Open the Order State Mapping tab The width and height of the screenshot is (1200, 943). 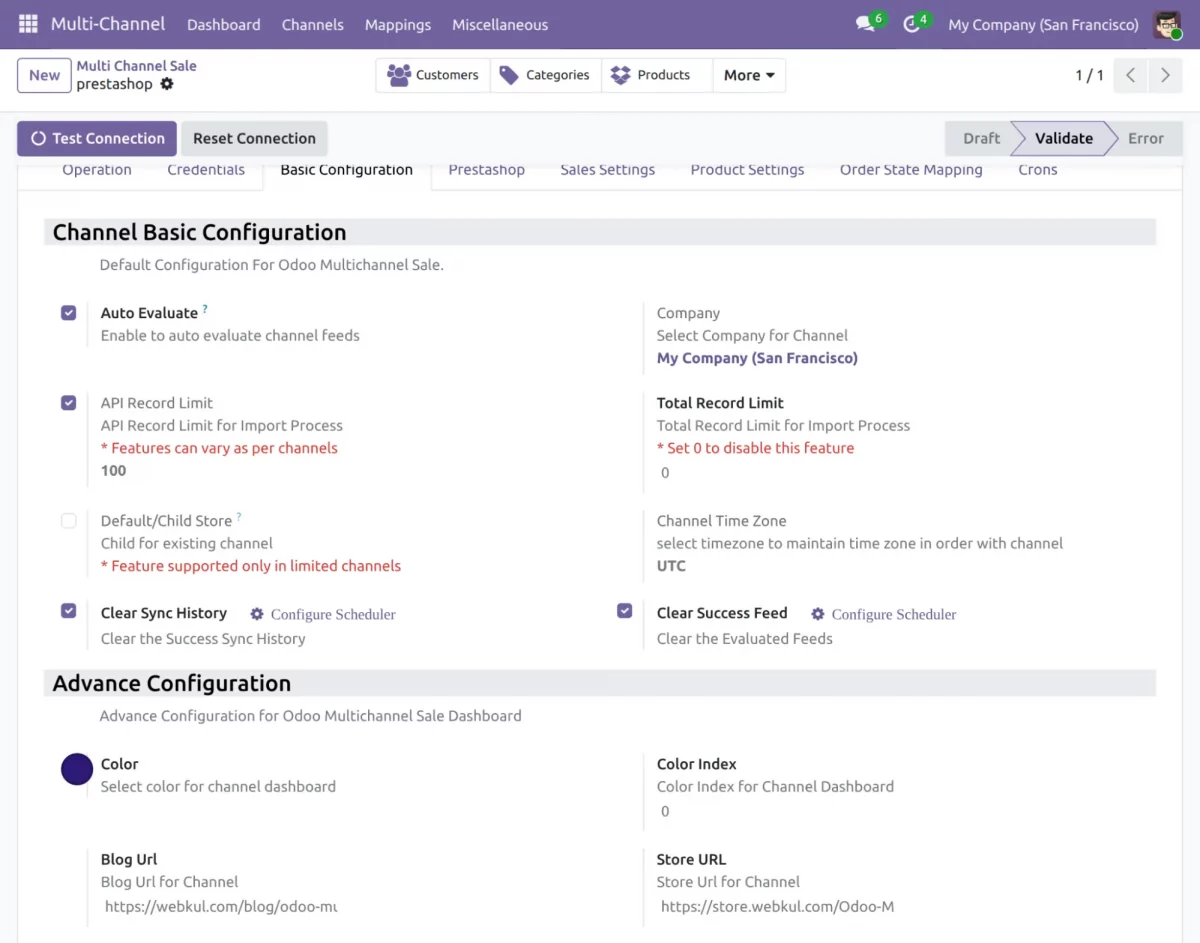[911, 170]
